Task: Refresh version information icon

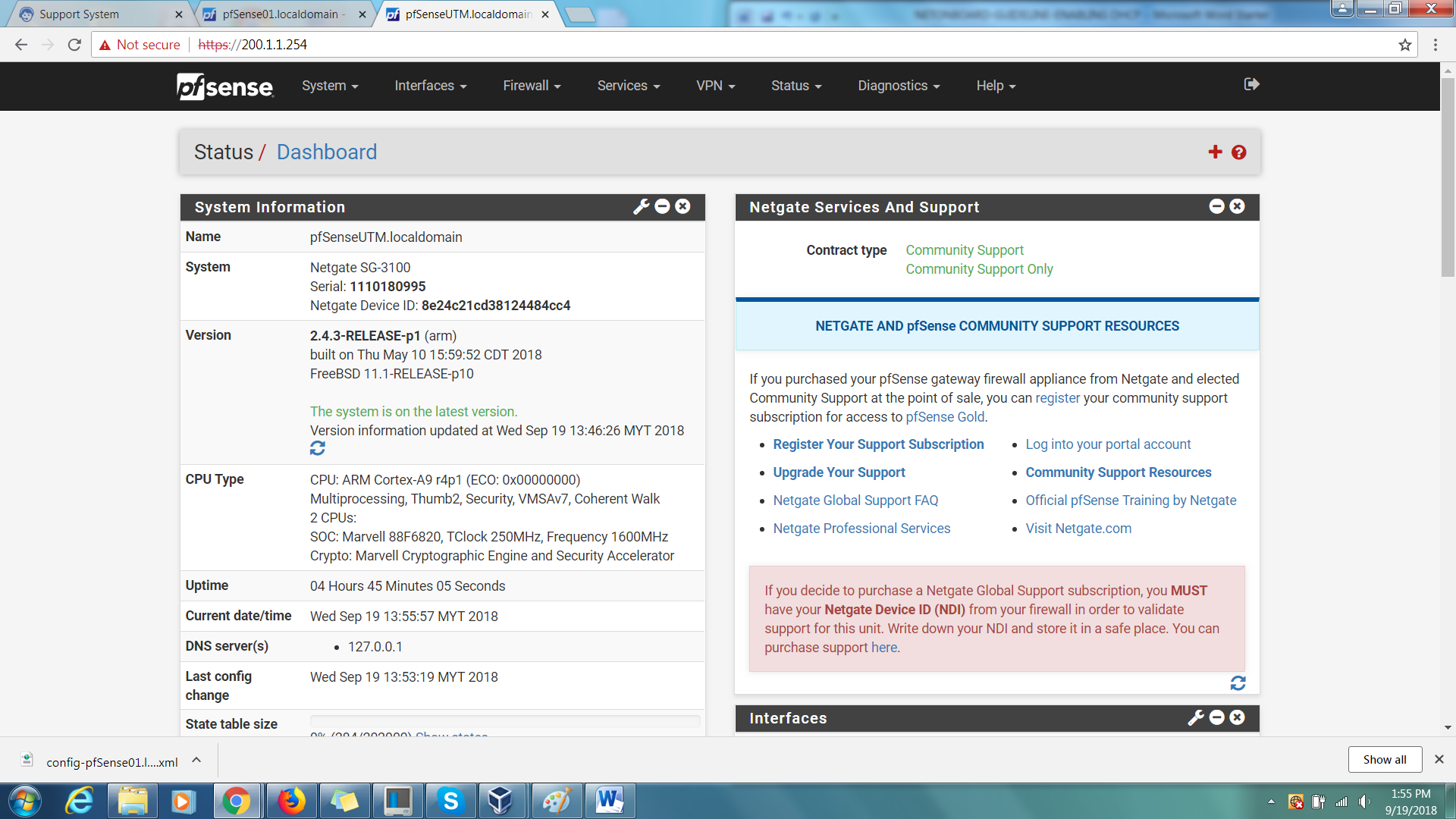Action: (x=318, y=449)
